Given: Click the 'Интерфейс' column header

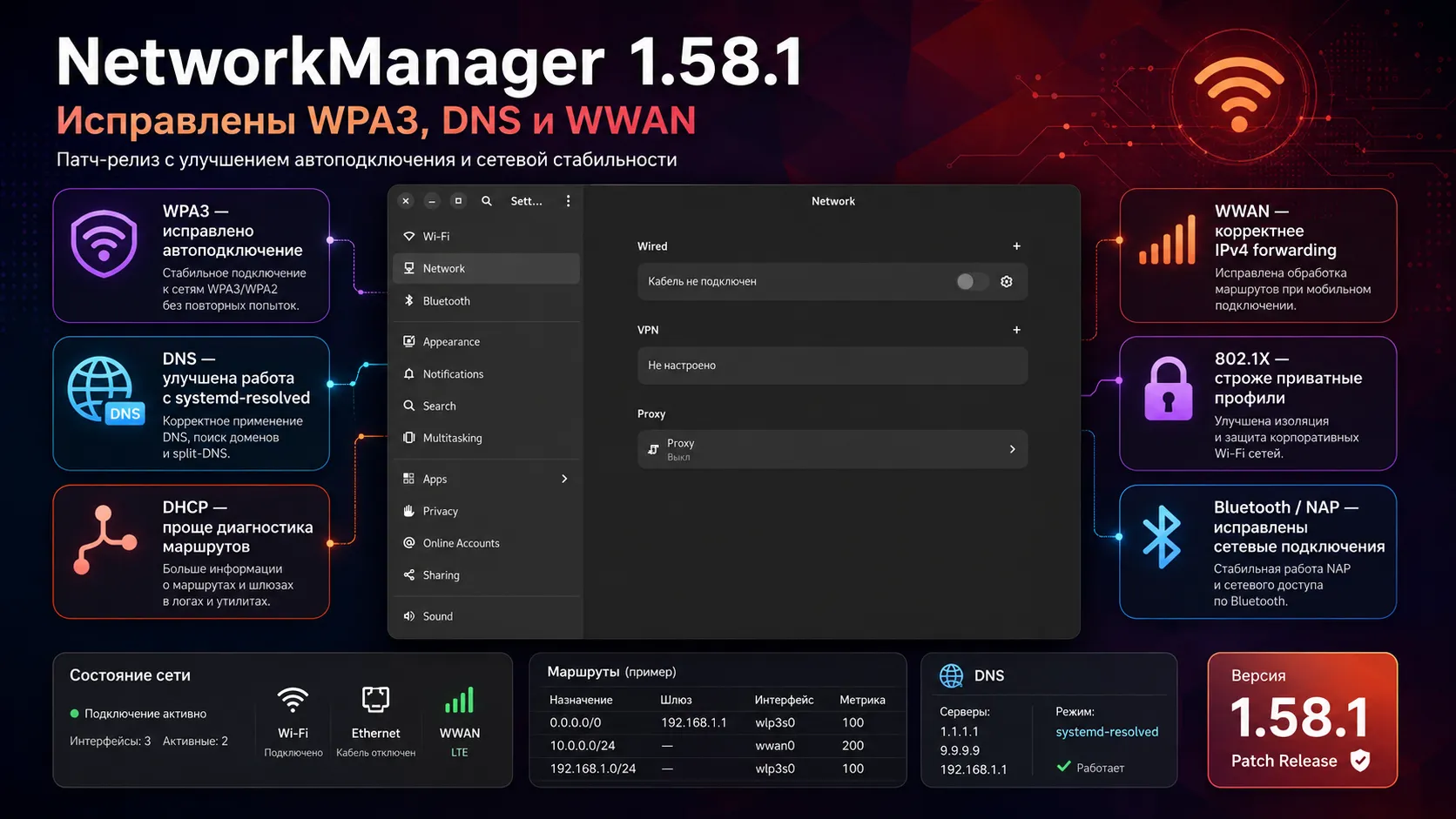Looking at the screenshot, I should [784, 700].
